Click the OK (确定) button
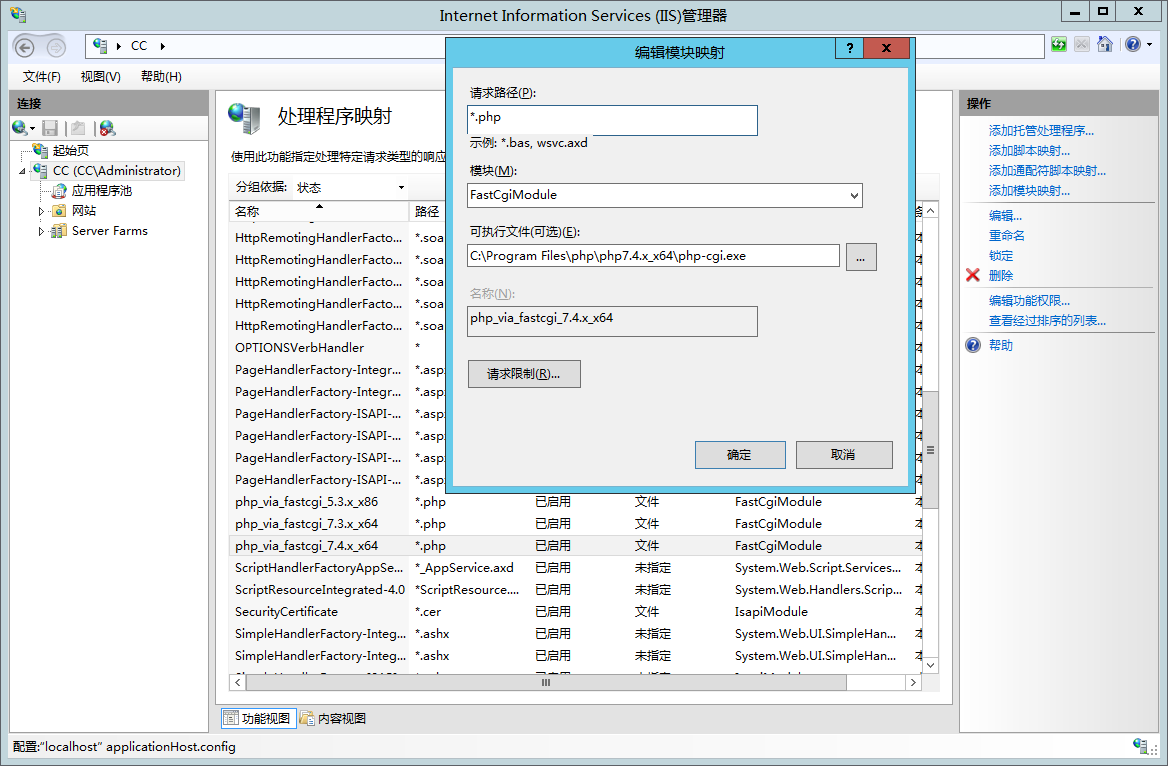Viewport: 1168px width, 766px height. (740, 455)
